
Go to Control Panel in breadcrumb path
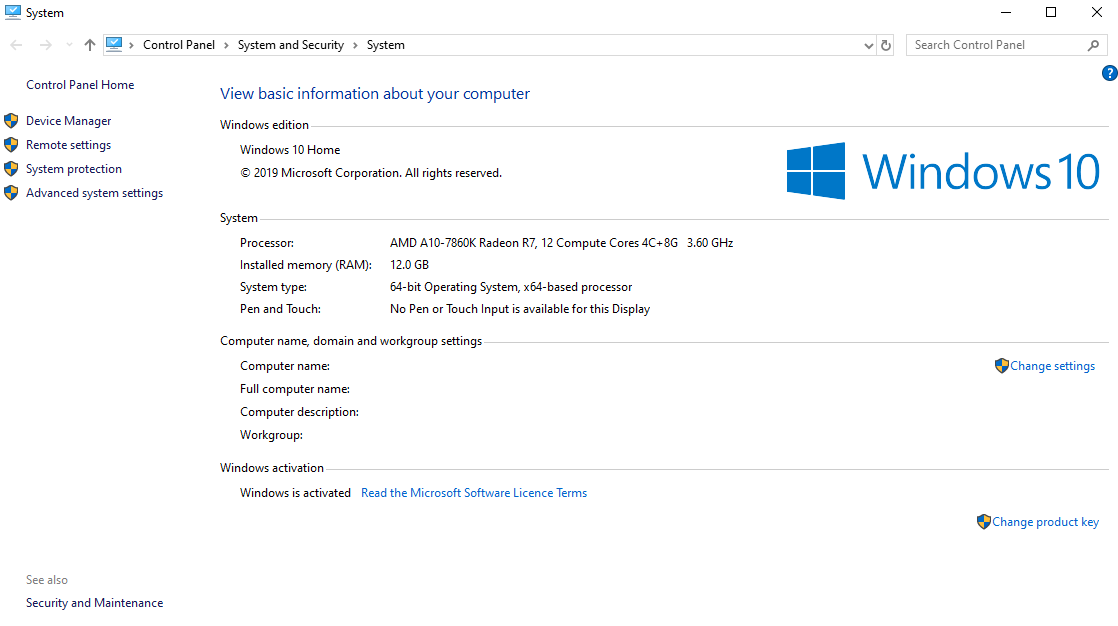point(178,45)
